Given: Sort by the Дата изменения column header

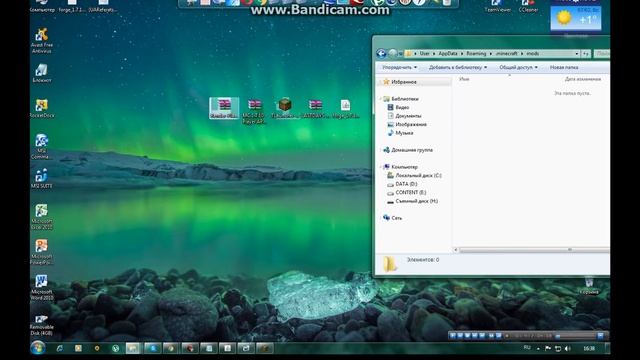Looking at the screenshot, I should (583, 79).
